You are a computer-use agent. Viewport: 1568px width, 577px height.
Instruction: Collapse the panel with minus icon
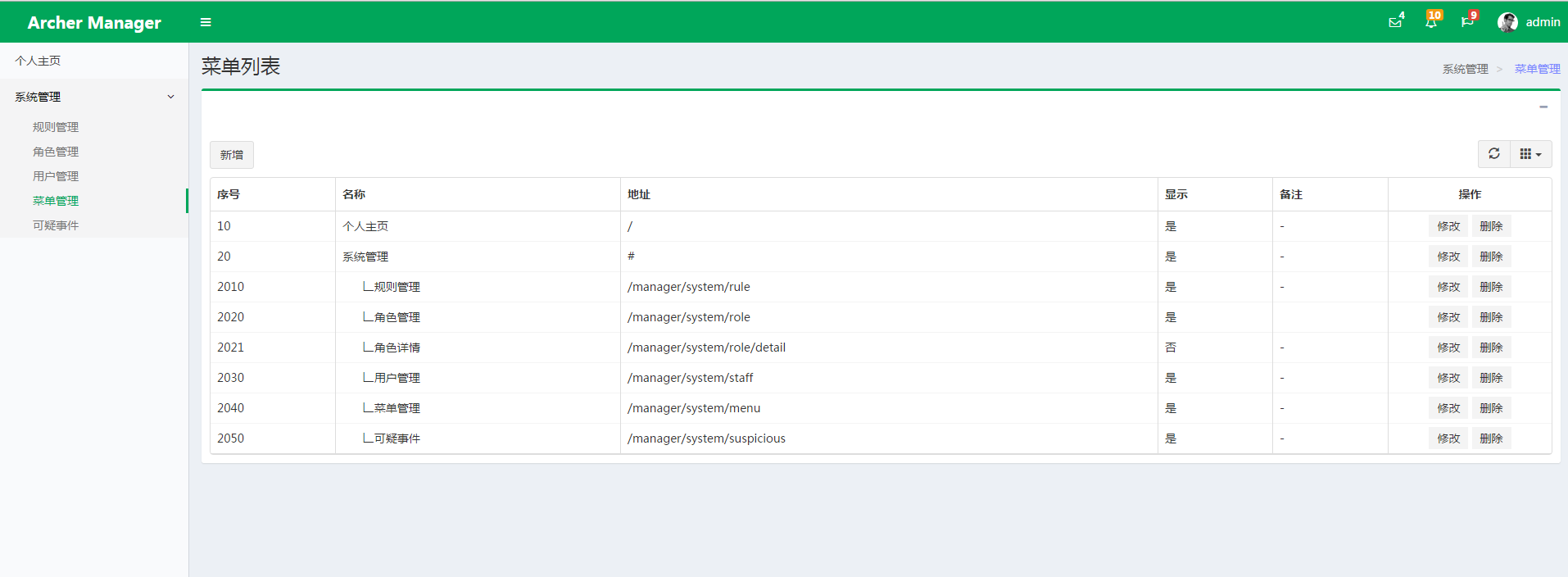(x=1543, y=107)
